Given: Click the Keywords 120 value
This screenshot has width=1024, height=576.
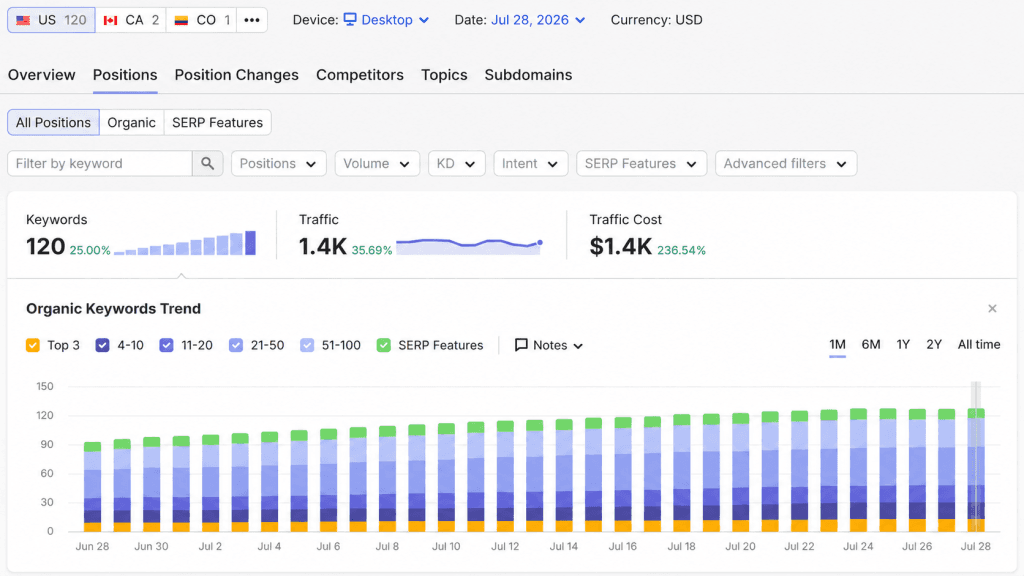Looking at the screenshot, I should 46,247.
